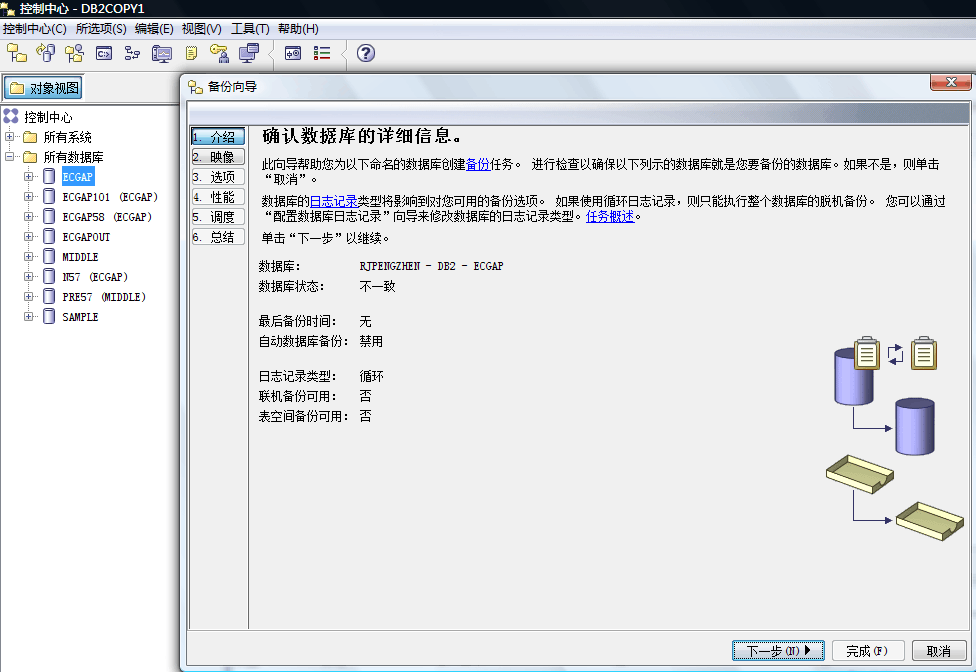
Task: Click the 所有数据库 folder icon
Action: (30, 157)
